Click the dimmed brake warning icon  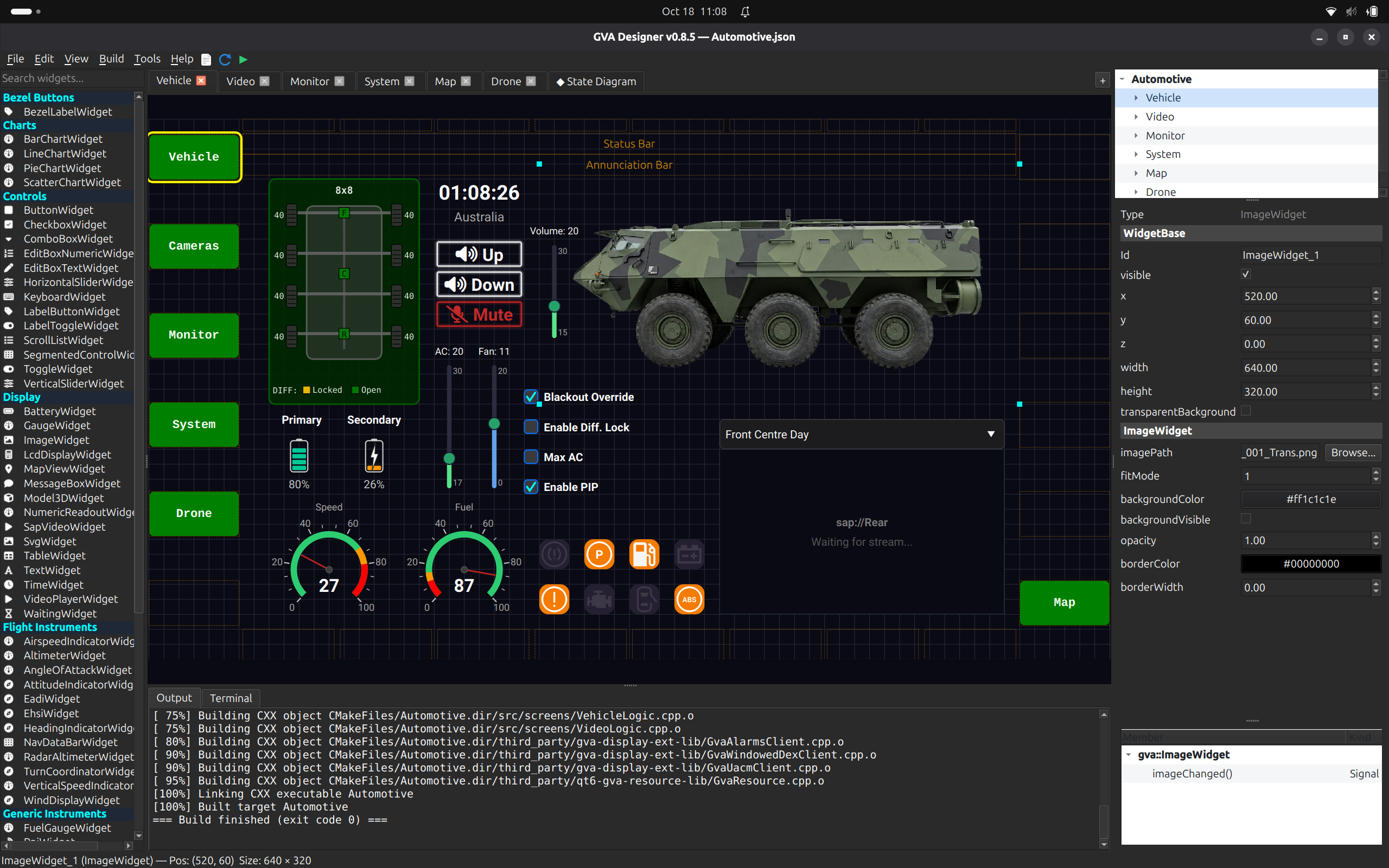click(554, 554)
